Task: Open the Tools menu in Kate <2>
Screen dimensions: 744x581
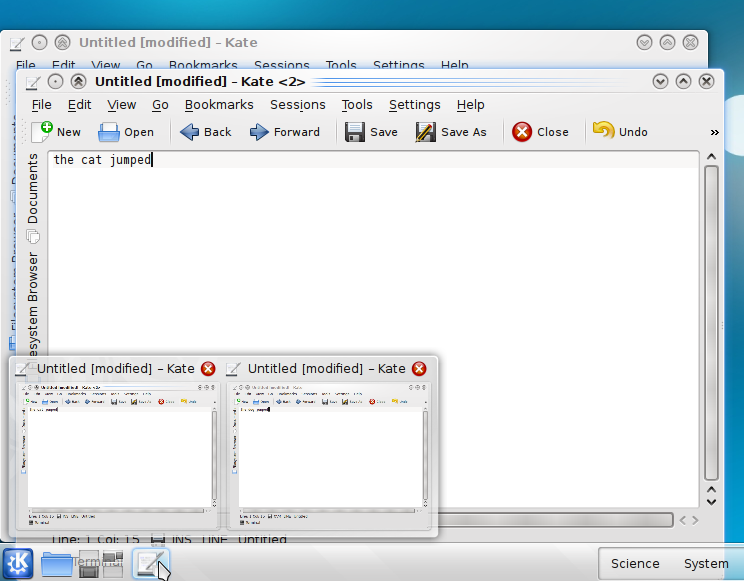Action: pos(357,104)
